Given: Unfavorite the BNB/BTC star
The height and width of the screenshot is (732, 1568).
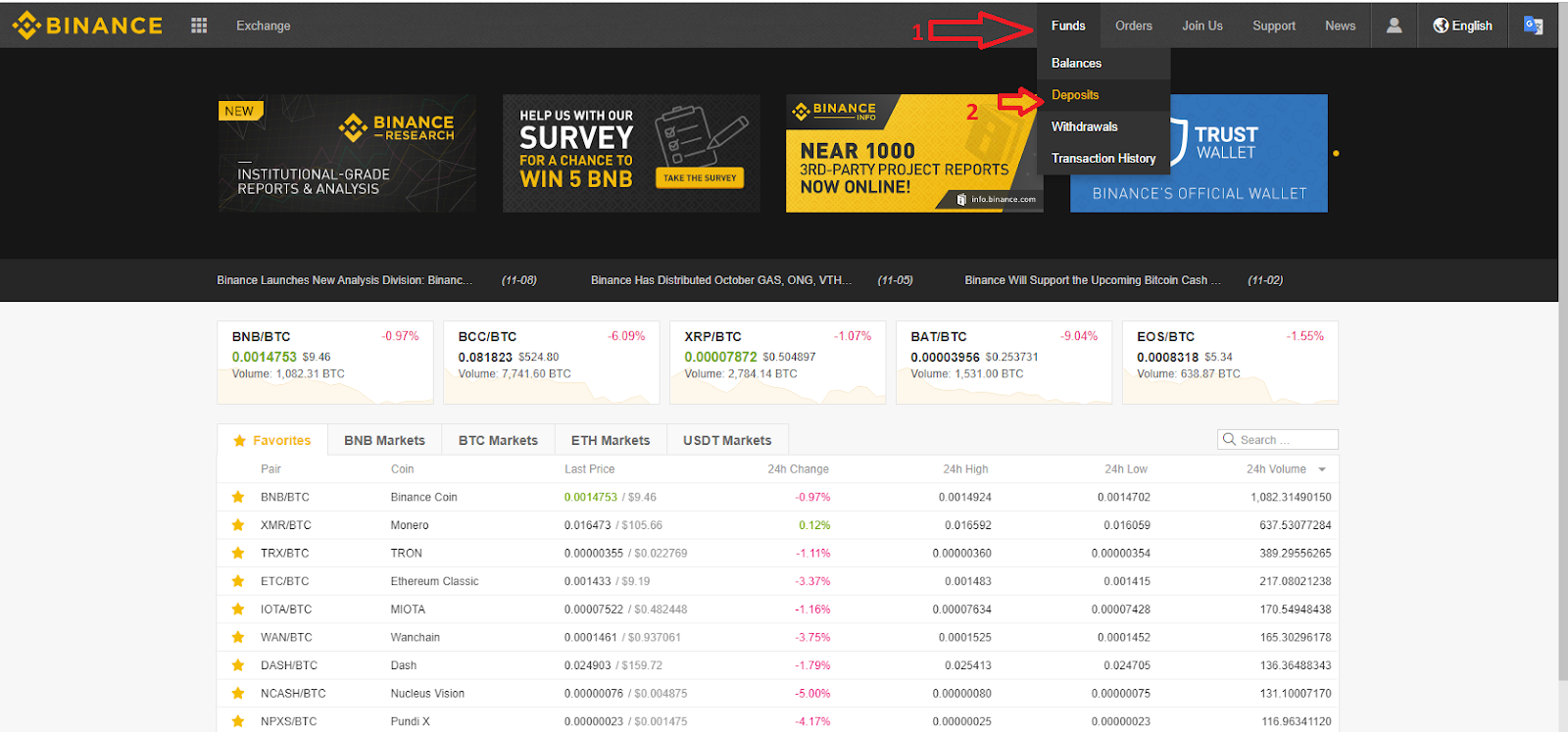Looking at the screenshot, I should tap(238, 497).
